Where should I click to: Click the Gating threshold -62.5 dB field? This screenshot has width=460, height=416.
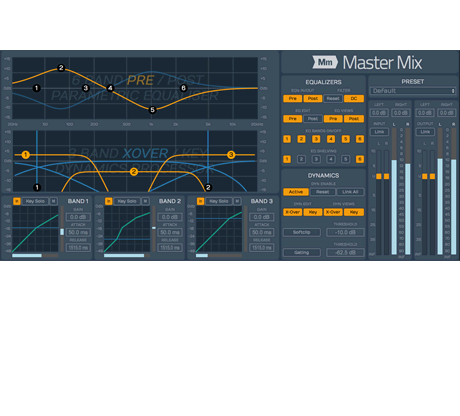345,252
